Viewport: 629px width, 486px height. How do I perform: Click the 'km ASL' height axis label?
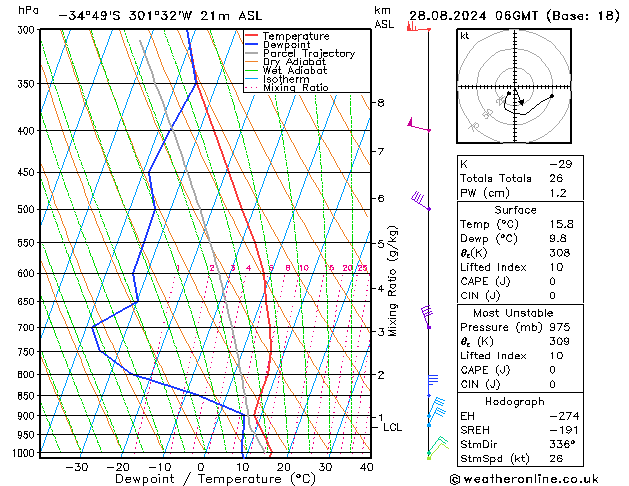point(384,17)
